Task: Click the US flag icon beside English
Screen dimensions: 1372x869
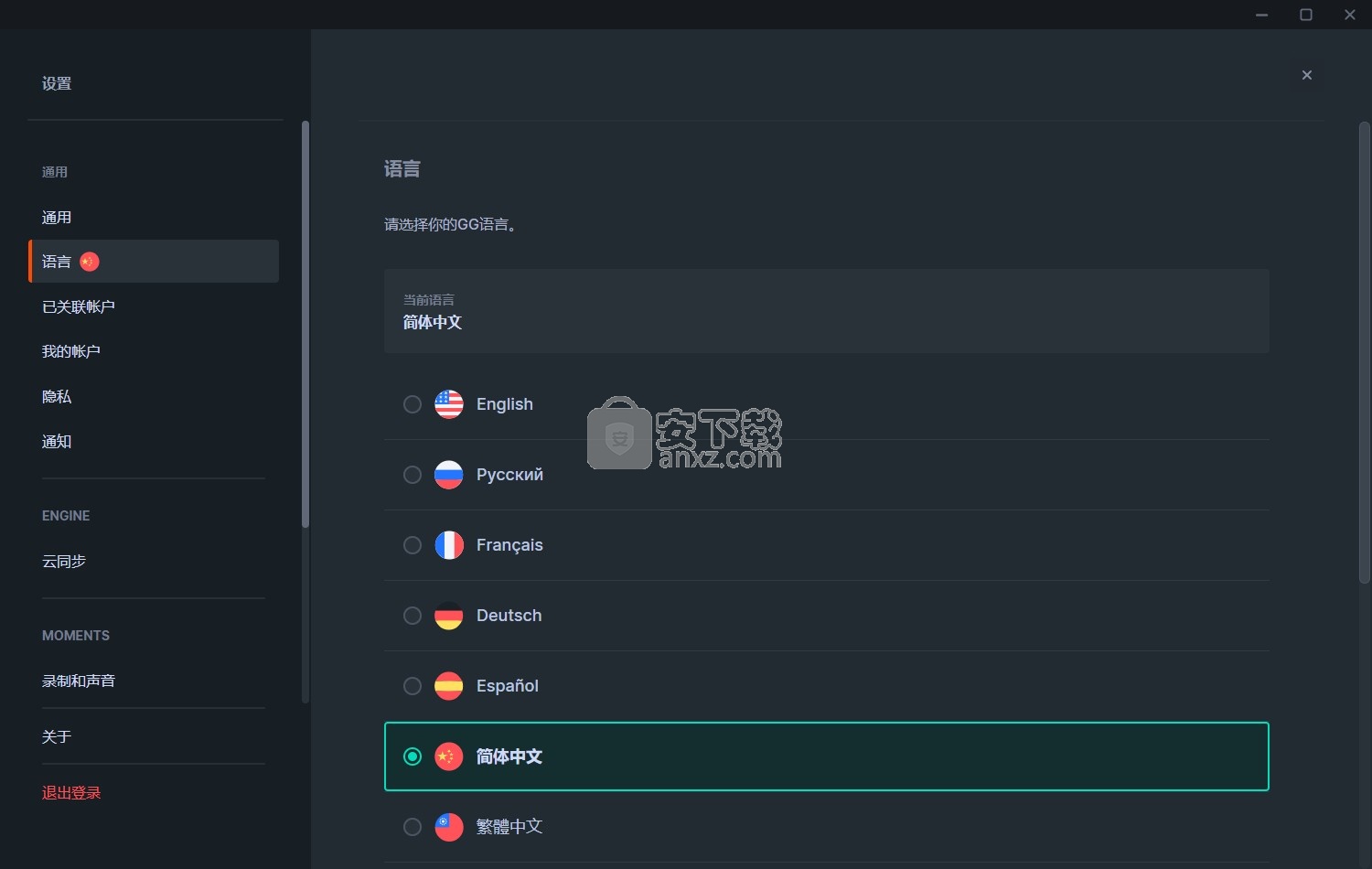Action: [448, 404]
